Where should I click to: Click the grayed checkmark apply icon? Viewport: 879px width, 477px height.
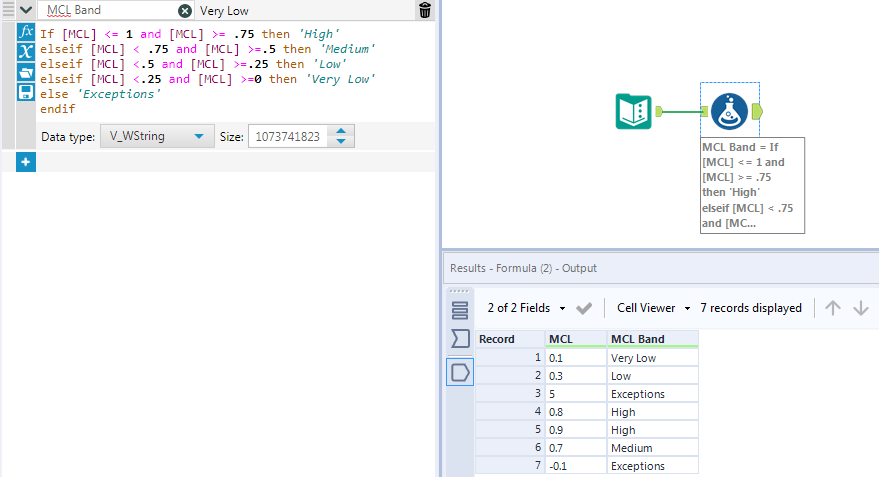pyautogui.click(x=584, y=308)
